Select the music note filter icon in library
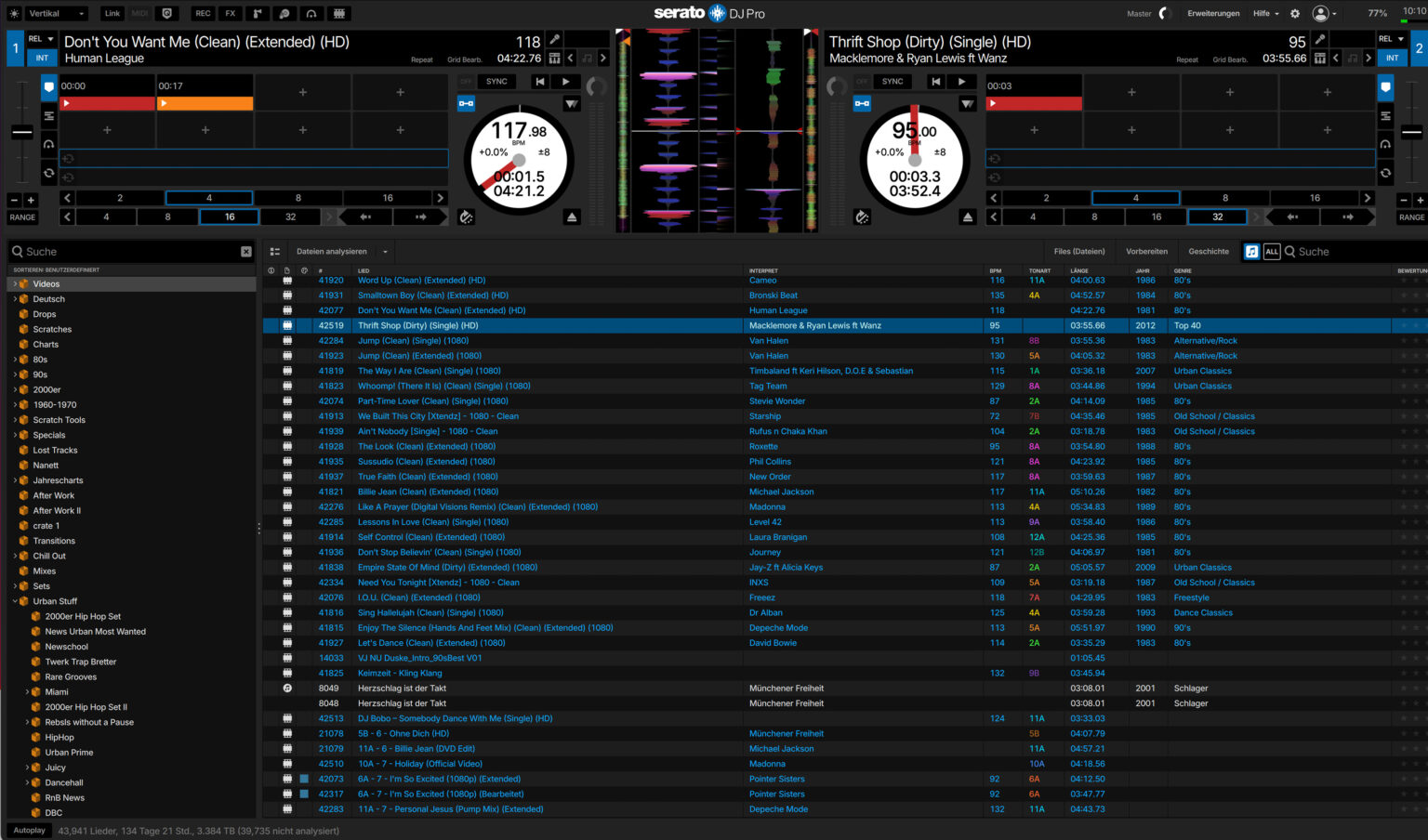Image resolution: width=1428 pixels, height=840 pixels. (1252, 252)
